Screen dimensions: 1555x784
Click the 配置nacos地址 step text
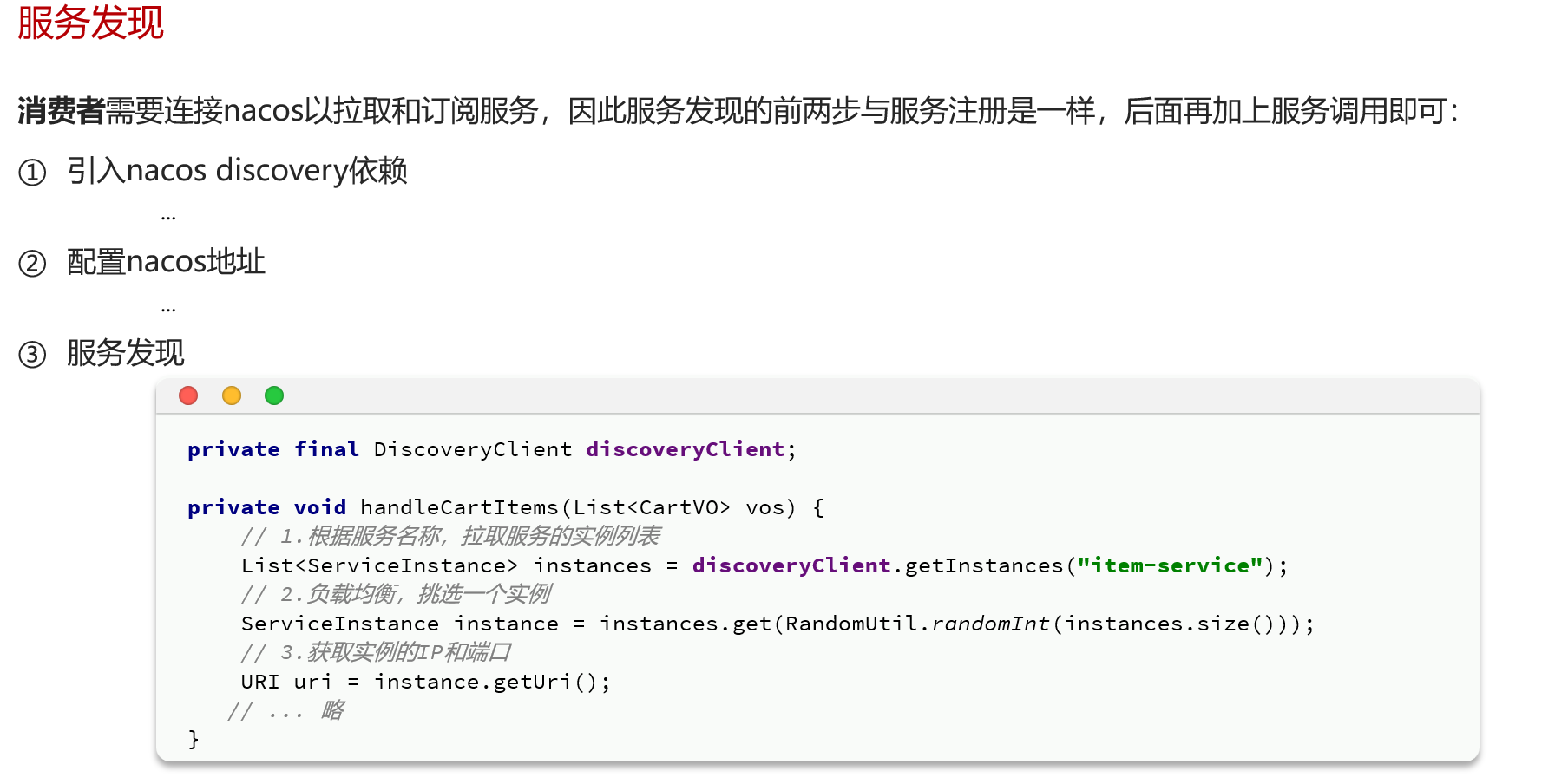(166, 261)
